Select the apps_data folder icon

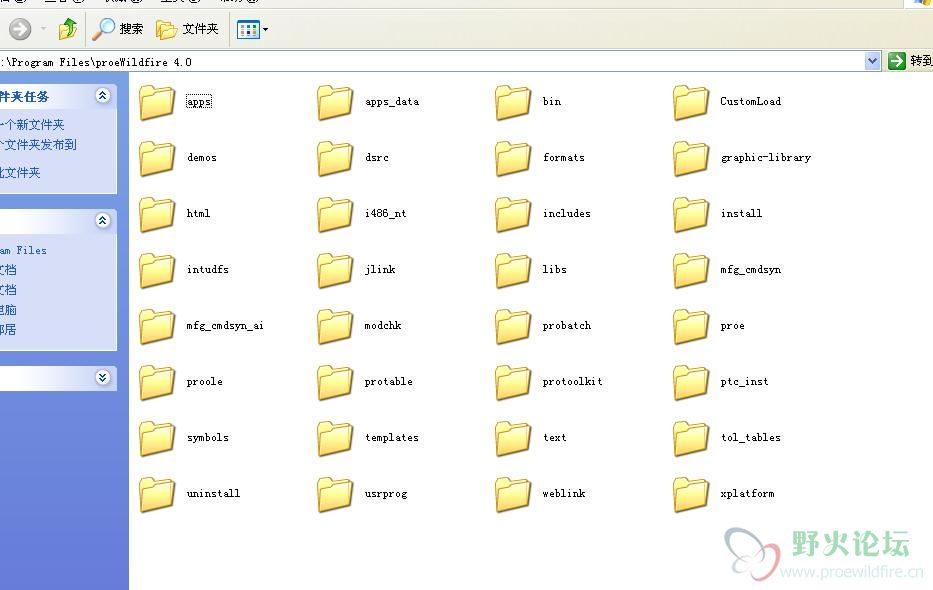pyautogui.click(x=335, y=102)
